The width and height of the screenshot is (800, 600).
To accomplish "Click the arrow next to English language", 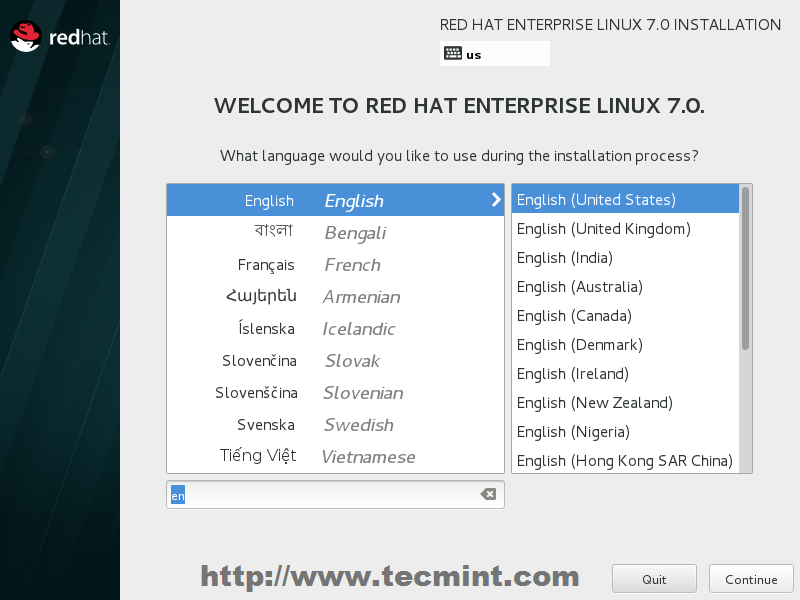I will click(495, 200).
